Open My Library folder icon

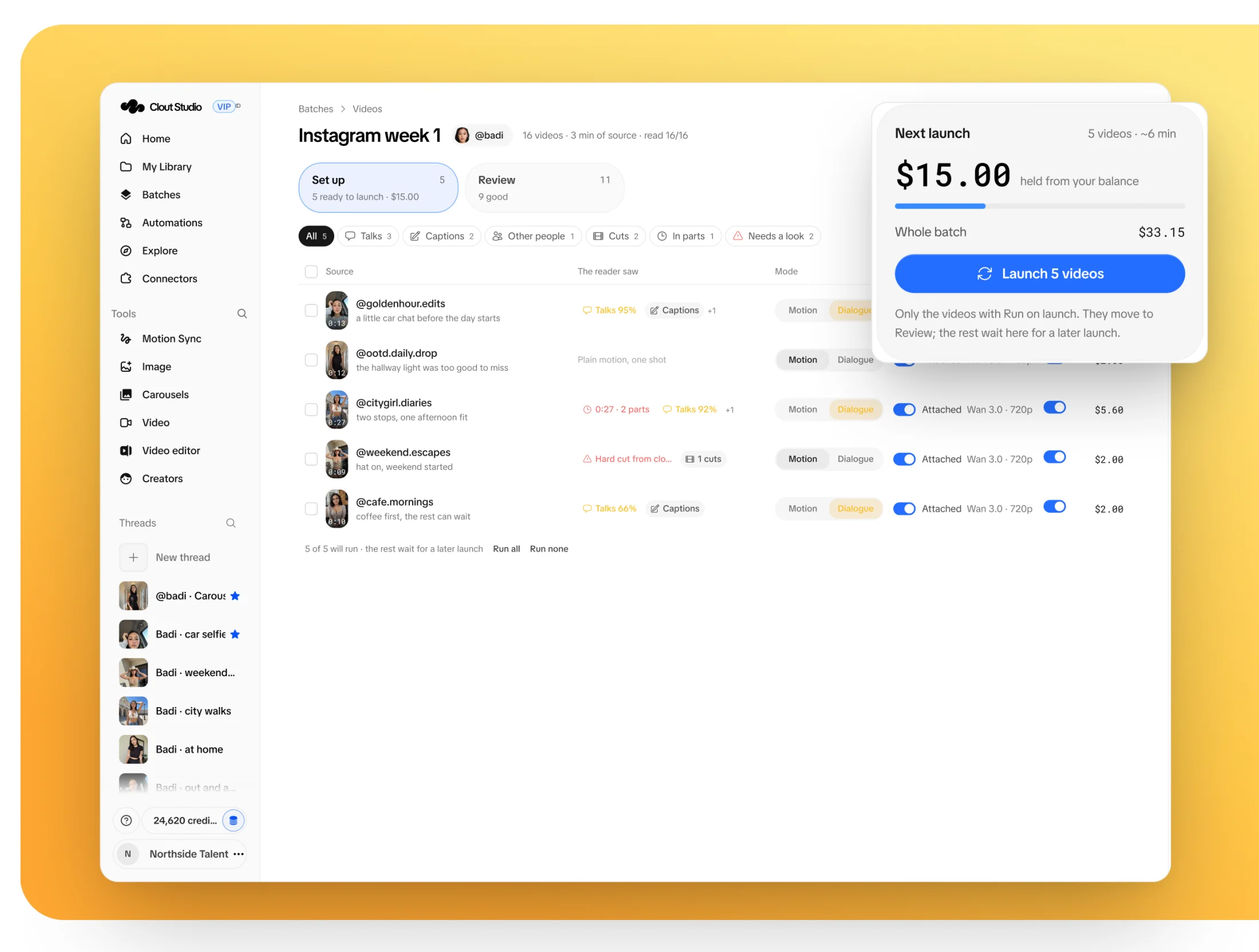[x=126, y=166]
